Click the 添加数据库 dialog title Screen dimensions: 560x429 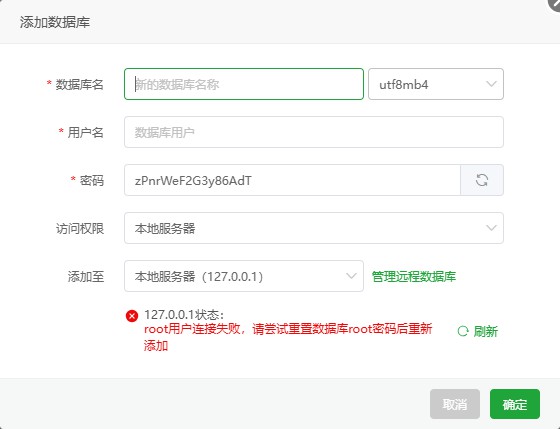(x=55, y=22)
